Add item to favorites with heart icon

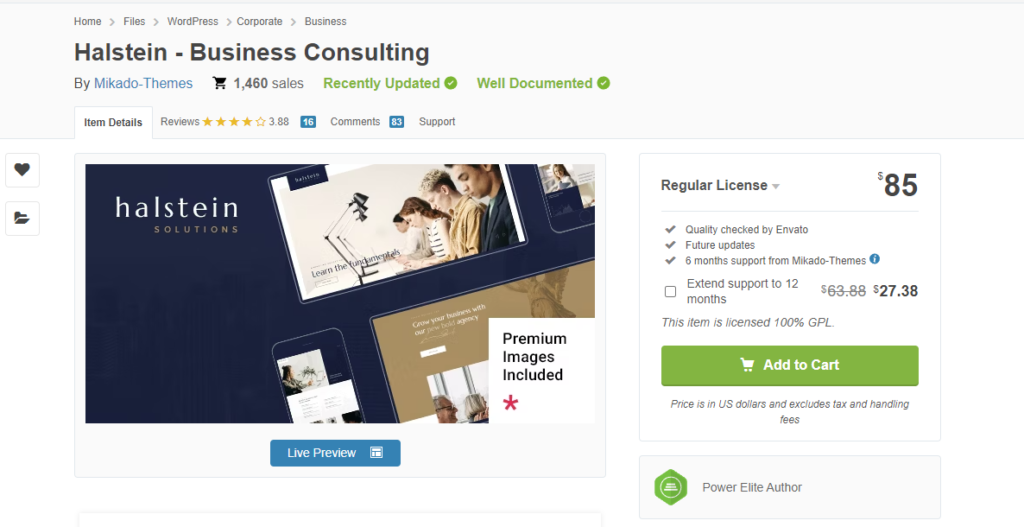pos(22,170)
